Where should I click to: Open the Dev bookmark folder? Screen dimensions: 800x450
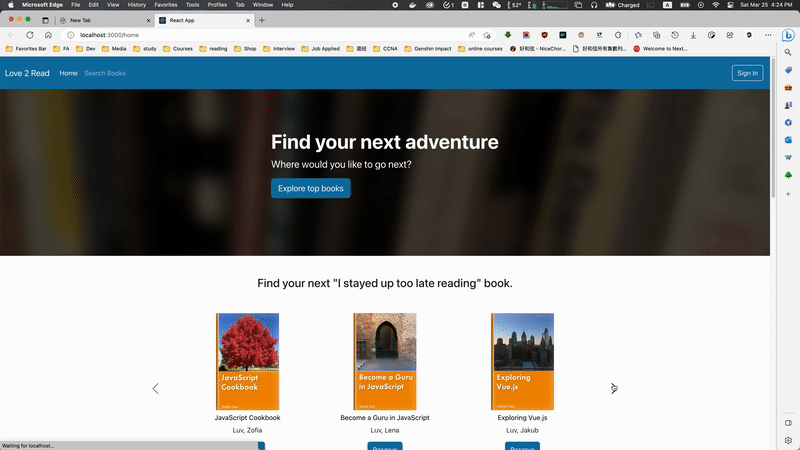86,49
